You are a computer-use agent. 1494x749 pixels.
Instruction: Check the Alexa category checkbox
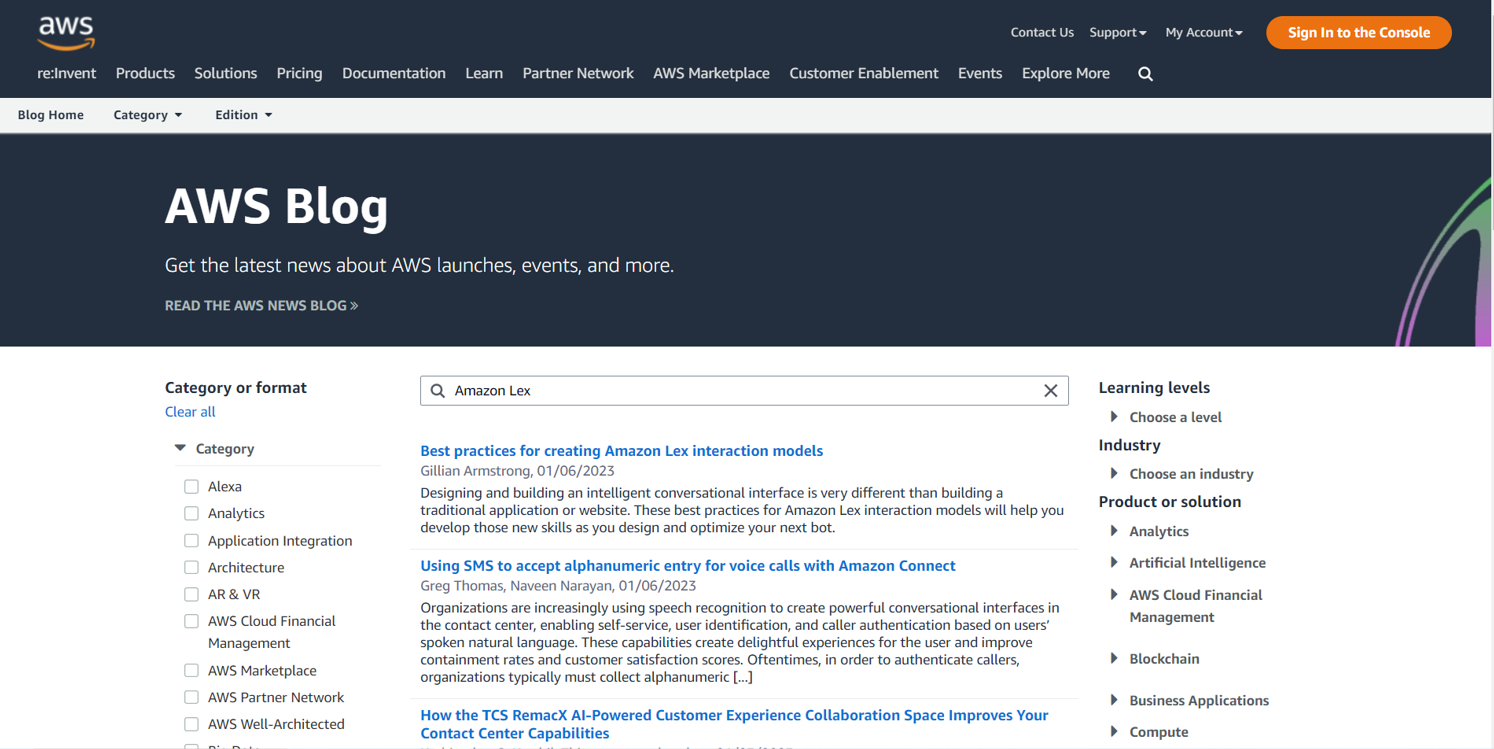pyautogui.click(x=191, y=487)
